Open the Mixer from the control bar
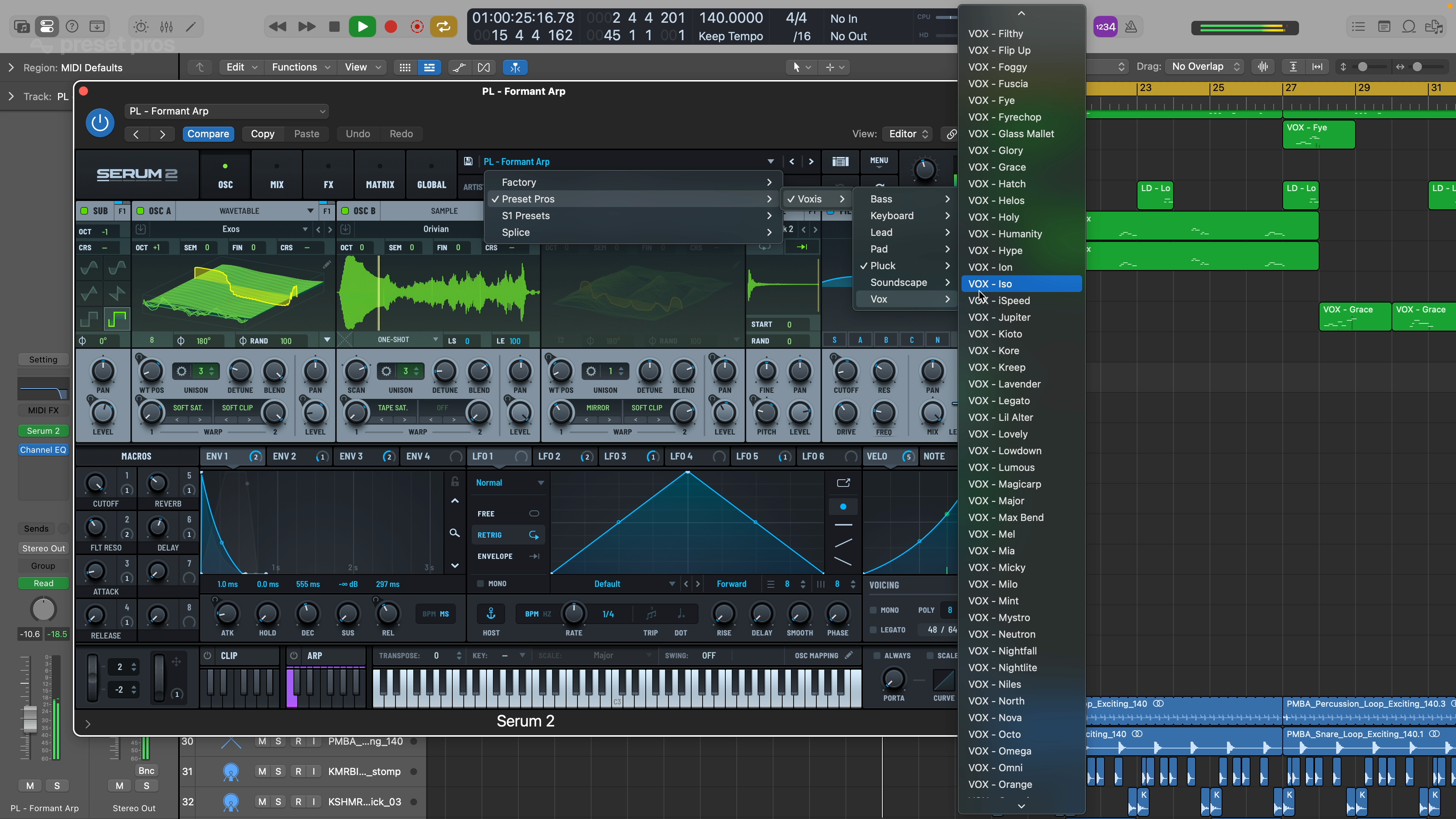Image resolution: width=1456 pixels, height=819 pixels. click(x=166, y=27)
